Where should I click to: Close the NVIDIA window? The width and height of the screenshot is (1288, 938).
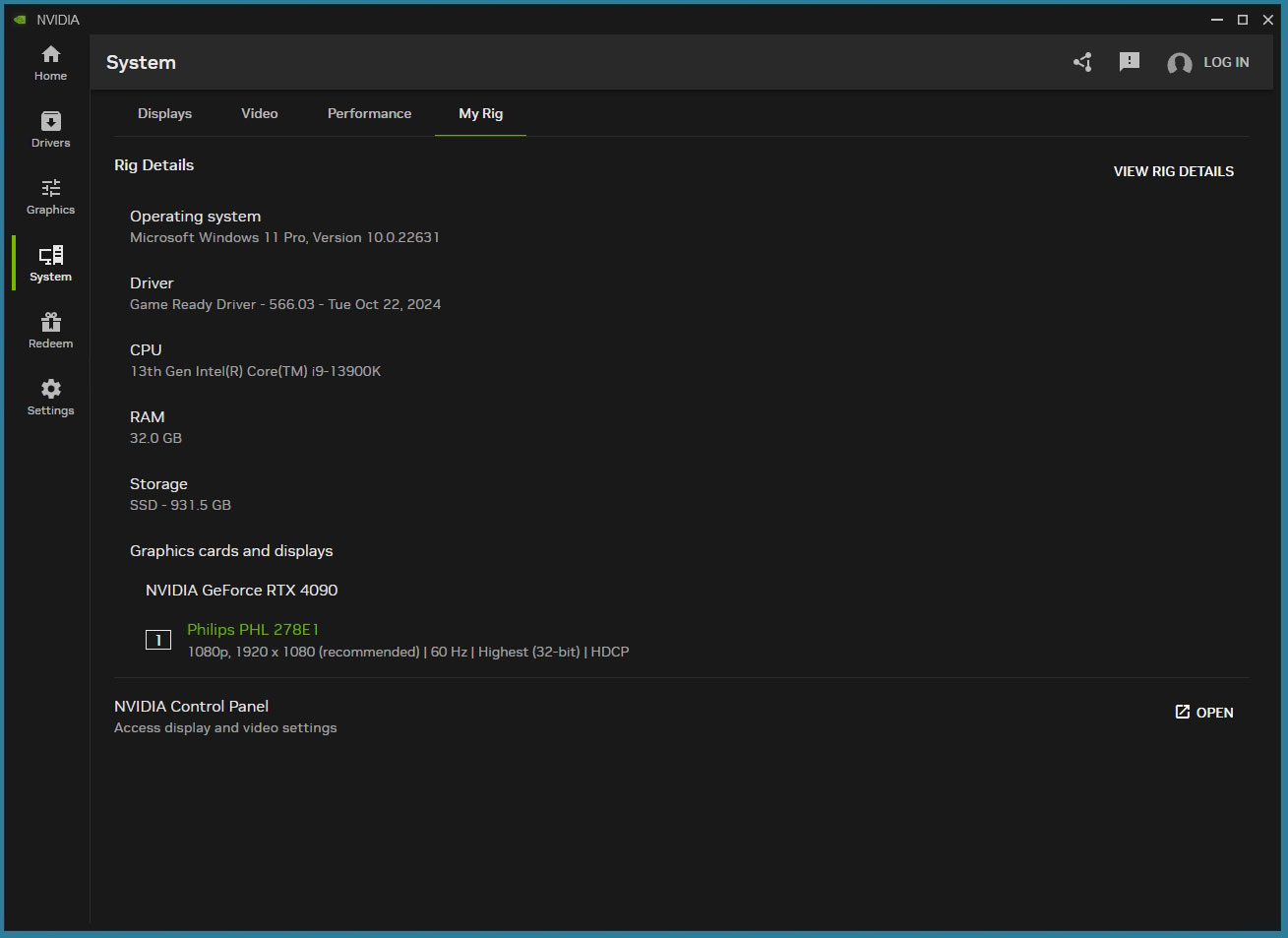[x=1268, y=20]
